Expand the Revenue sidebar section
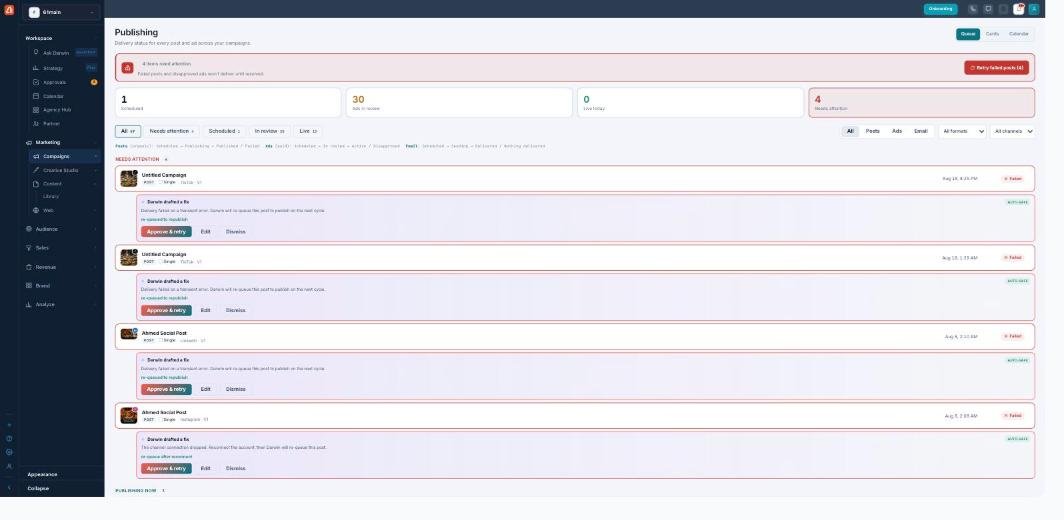The width and height of the screenshot is (1064, 520). point(62,267)
